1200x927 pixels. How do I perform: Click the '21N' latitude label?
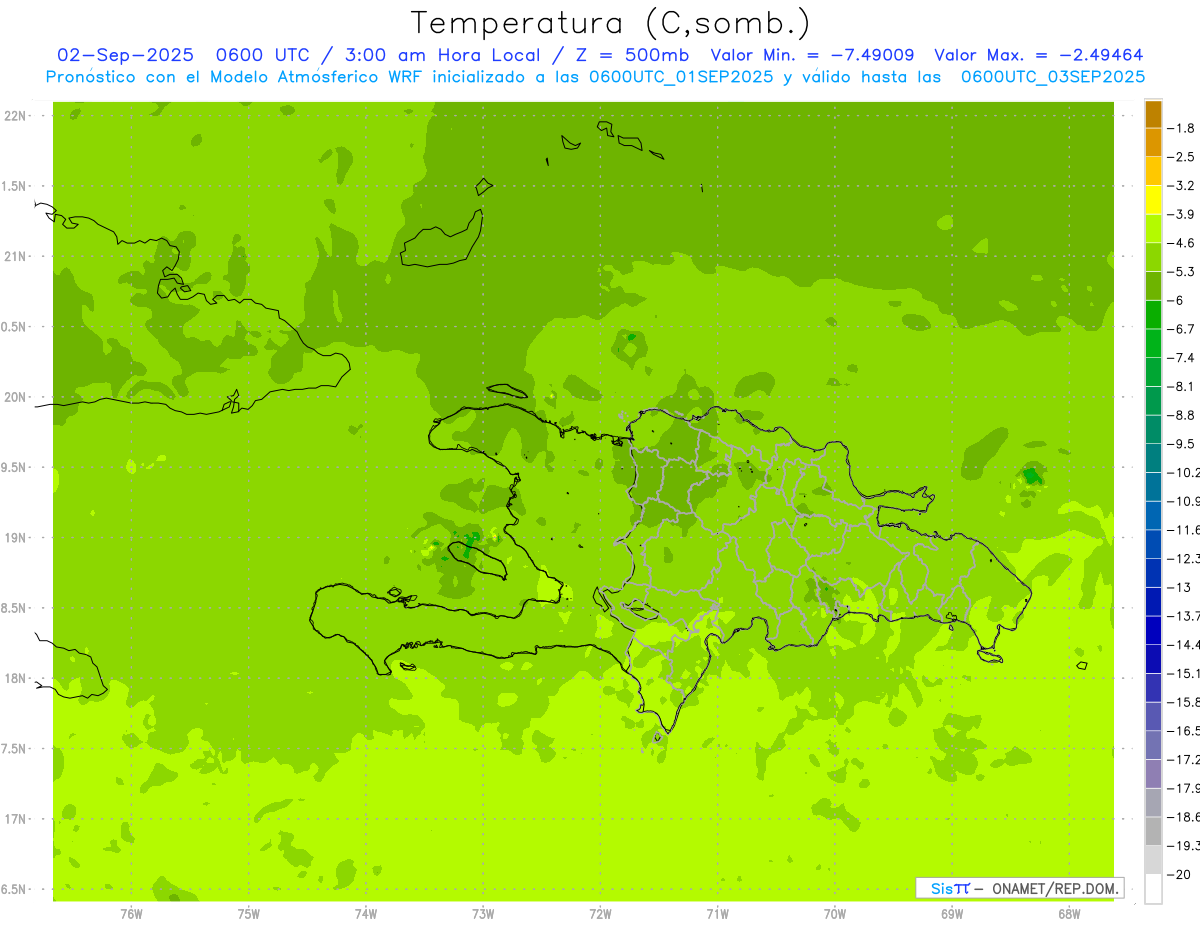[x=16, y=257]
